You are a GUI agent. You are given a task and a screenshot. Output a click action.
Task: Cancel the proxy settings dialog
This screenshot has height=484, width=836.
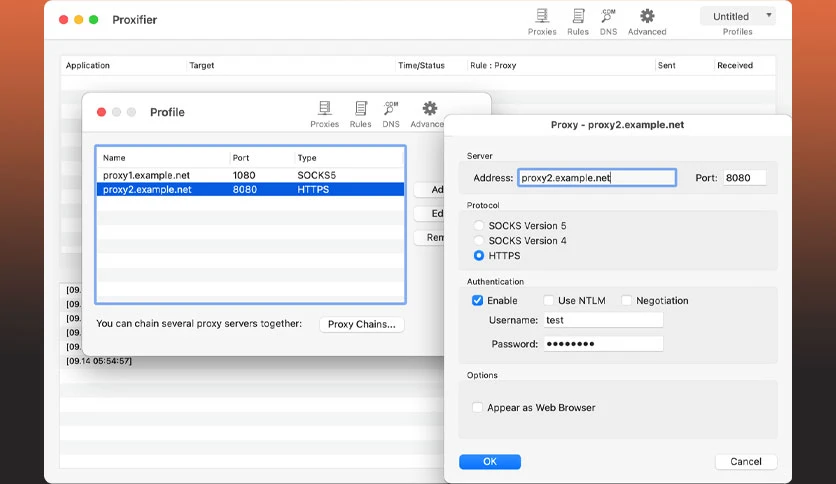pyautogui.click(x=746, y=462)
